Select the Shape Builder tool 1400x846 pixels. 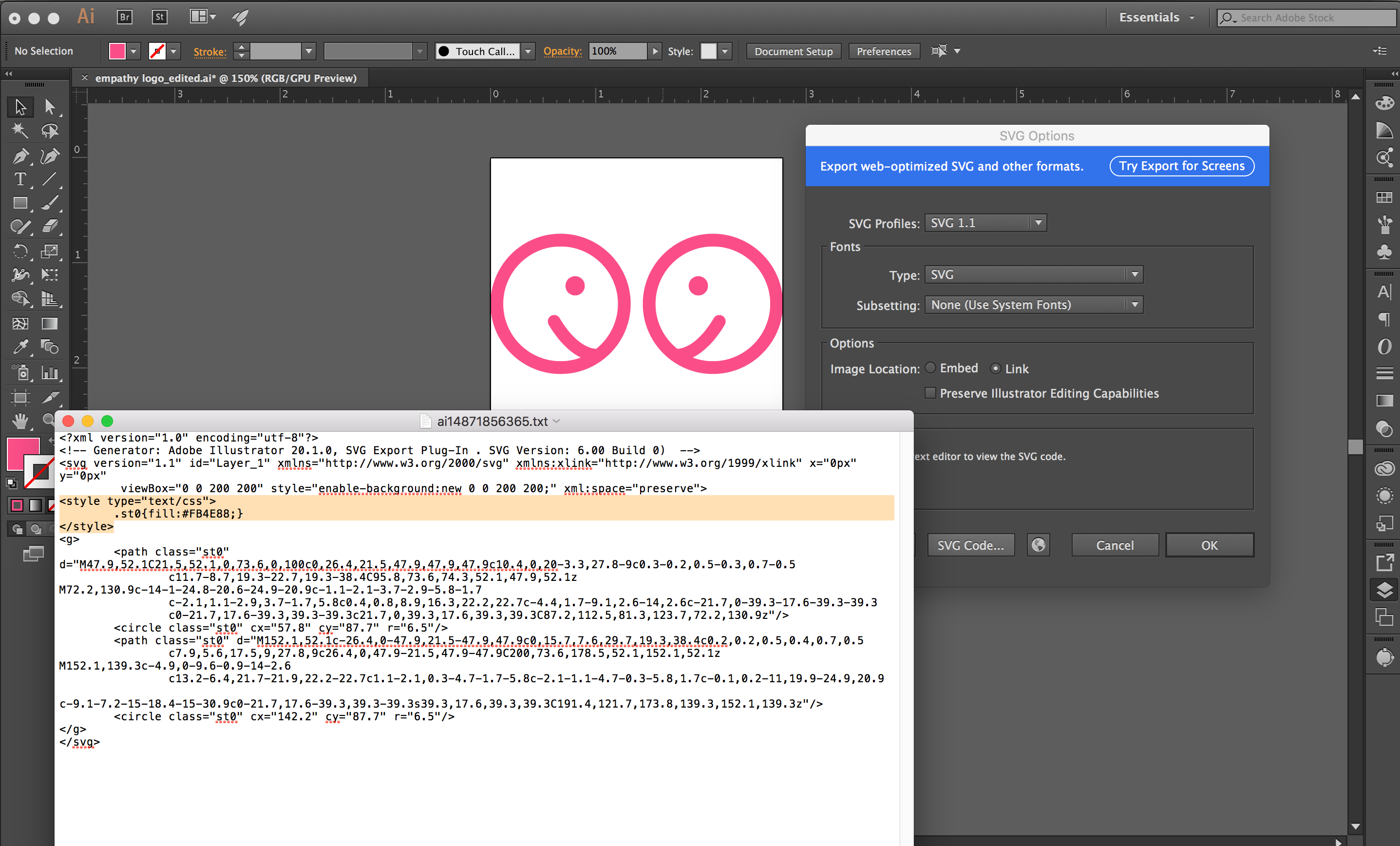(x=20, y=298)
